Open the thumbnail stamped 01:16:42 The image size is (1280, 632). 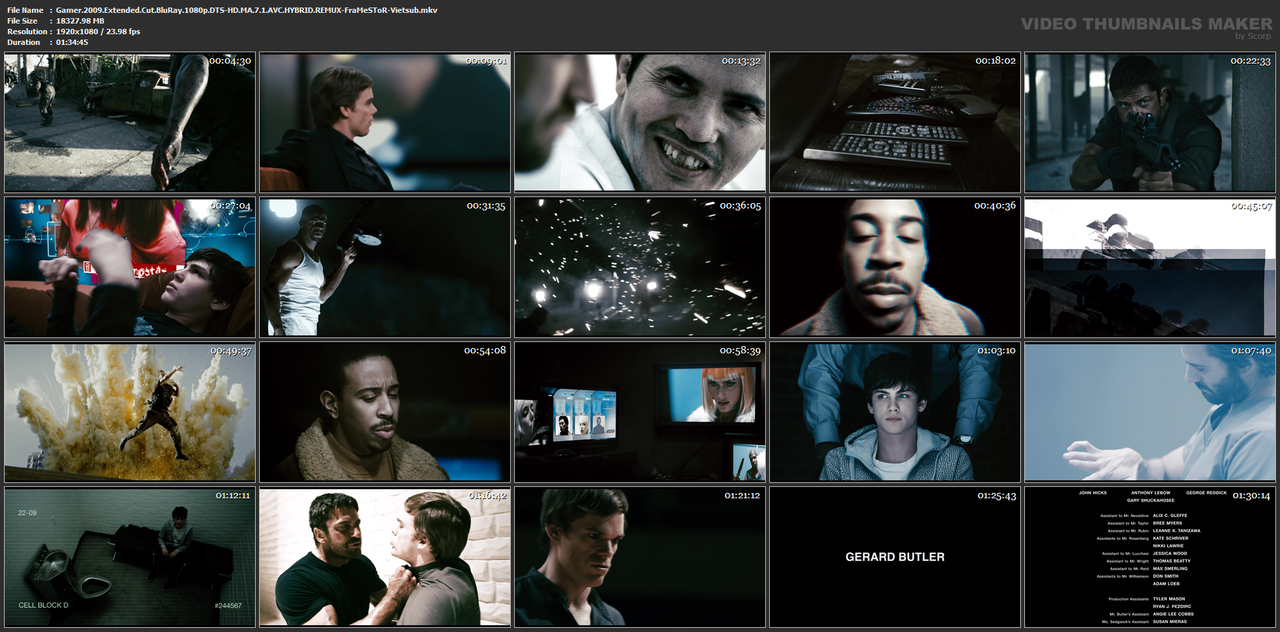[x=385, y=557]
